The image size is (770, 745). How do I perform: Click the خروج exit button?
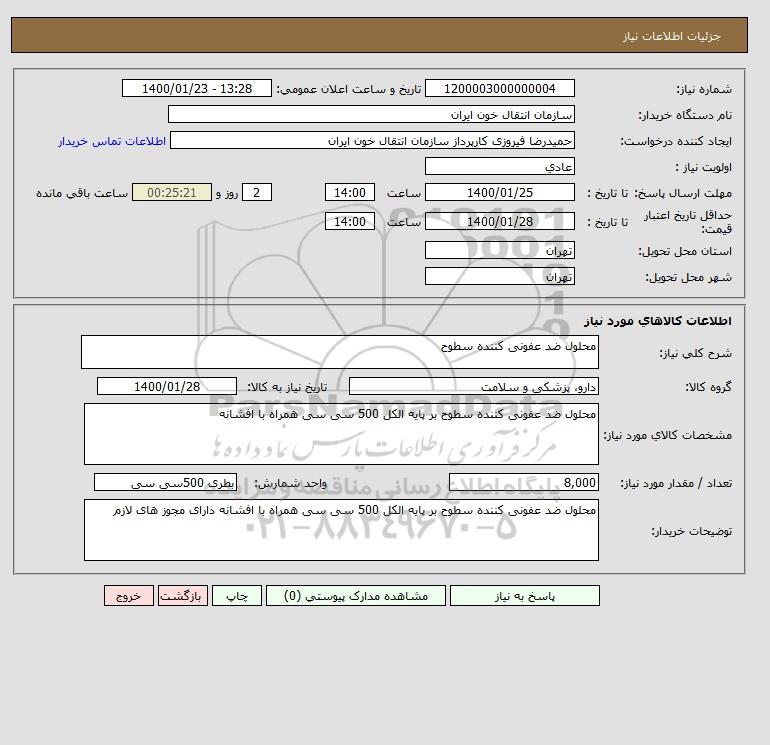[129, 596]
